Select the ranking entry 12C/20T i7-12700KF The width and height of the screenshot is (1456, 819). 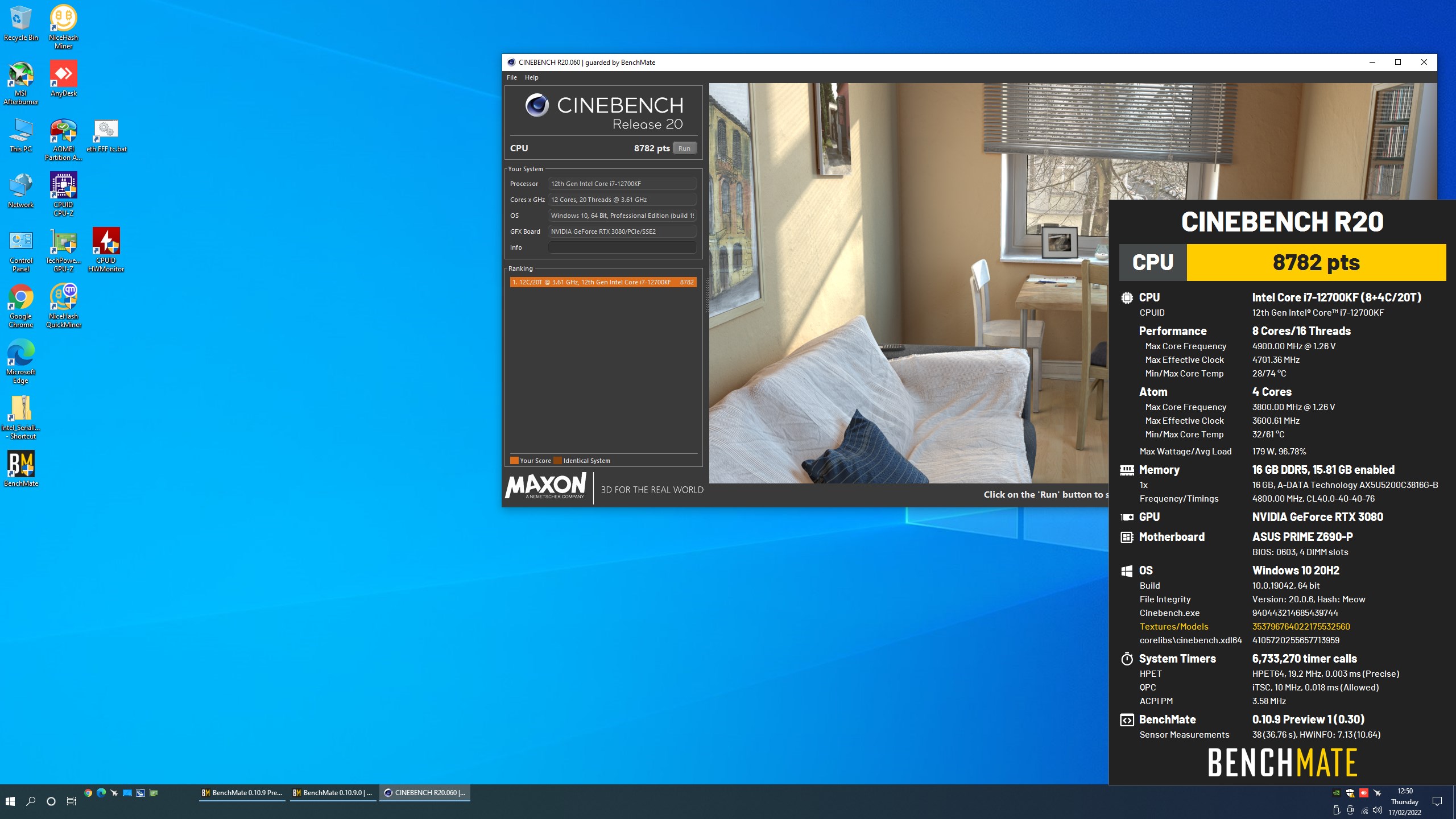[x=603, y=282]
